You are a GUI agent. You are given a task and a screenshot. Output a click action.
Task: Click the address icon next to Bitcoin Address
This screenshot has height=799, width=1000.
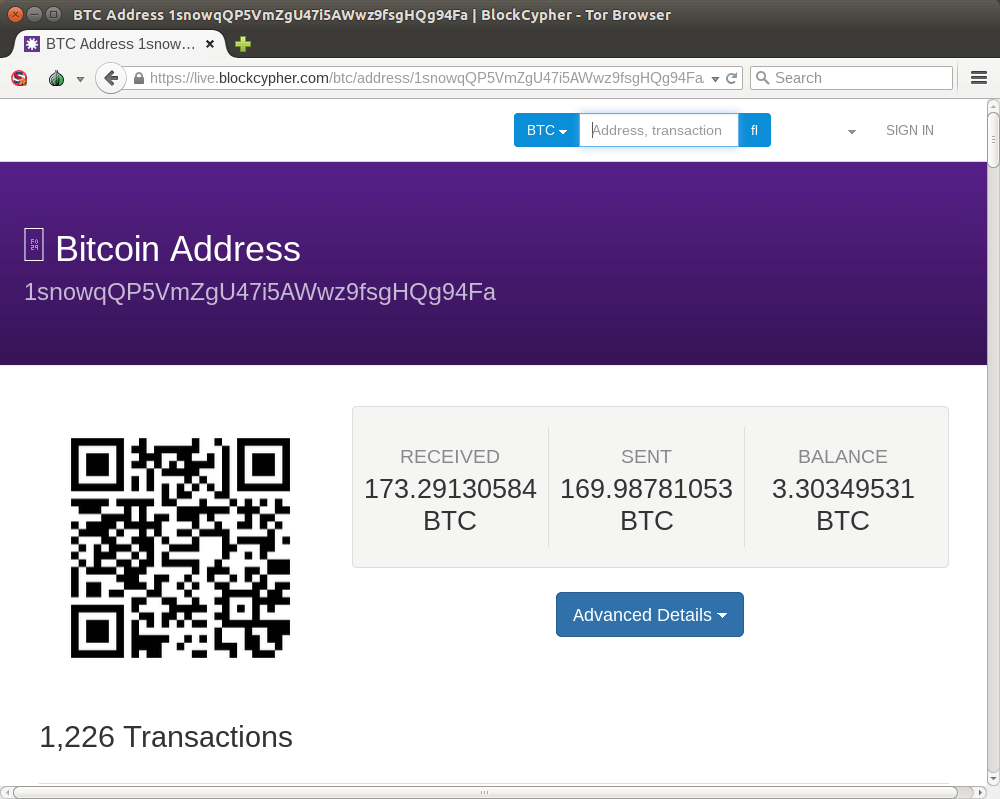tap(34, 244)
